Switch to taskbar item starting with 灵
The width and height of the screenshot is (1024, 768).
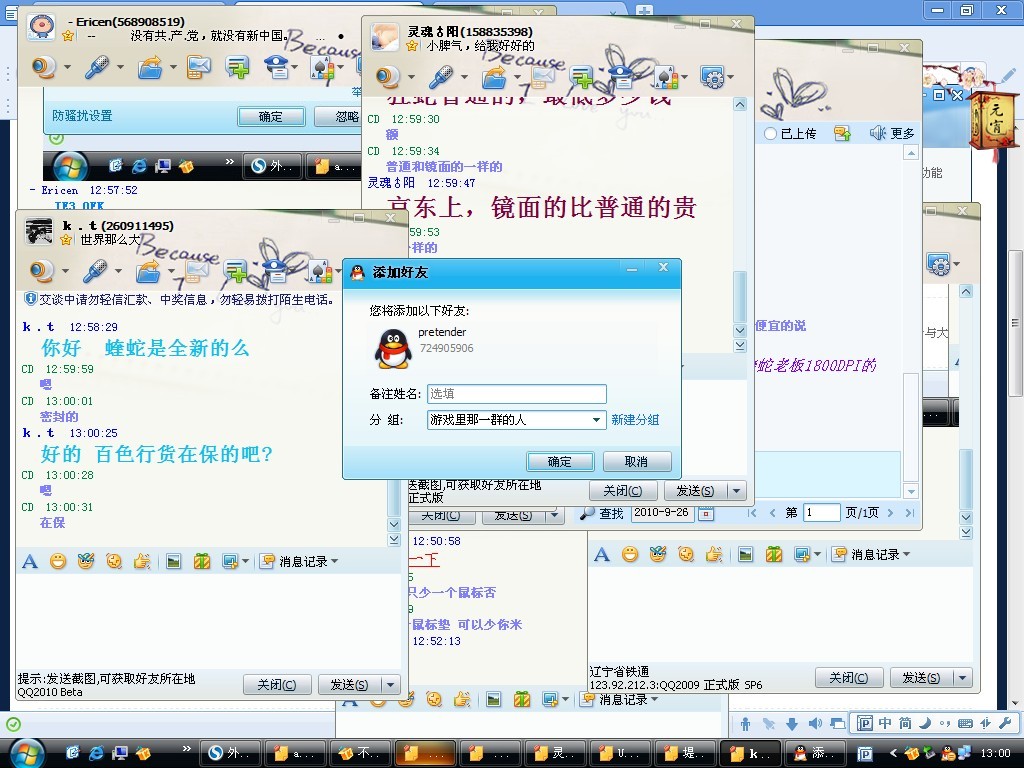pyautogui.click(x=554, y=753)
